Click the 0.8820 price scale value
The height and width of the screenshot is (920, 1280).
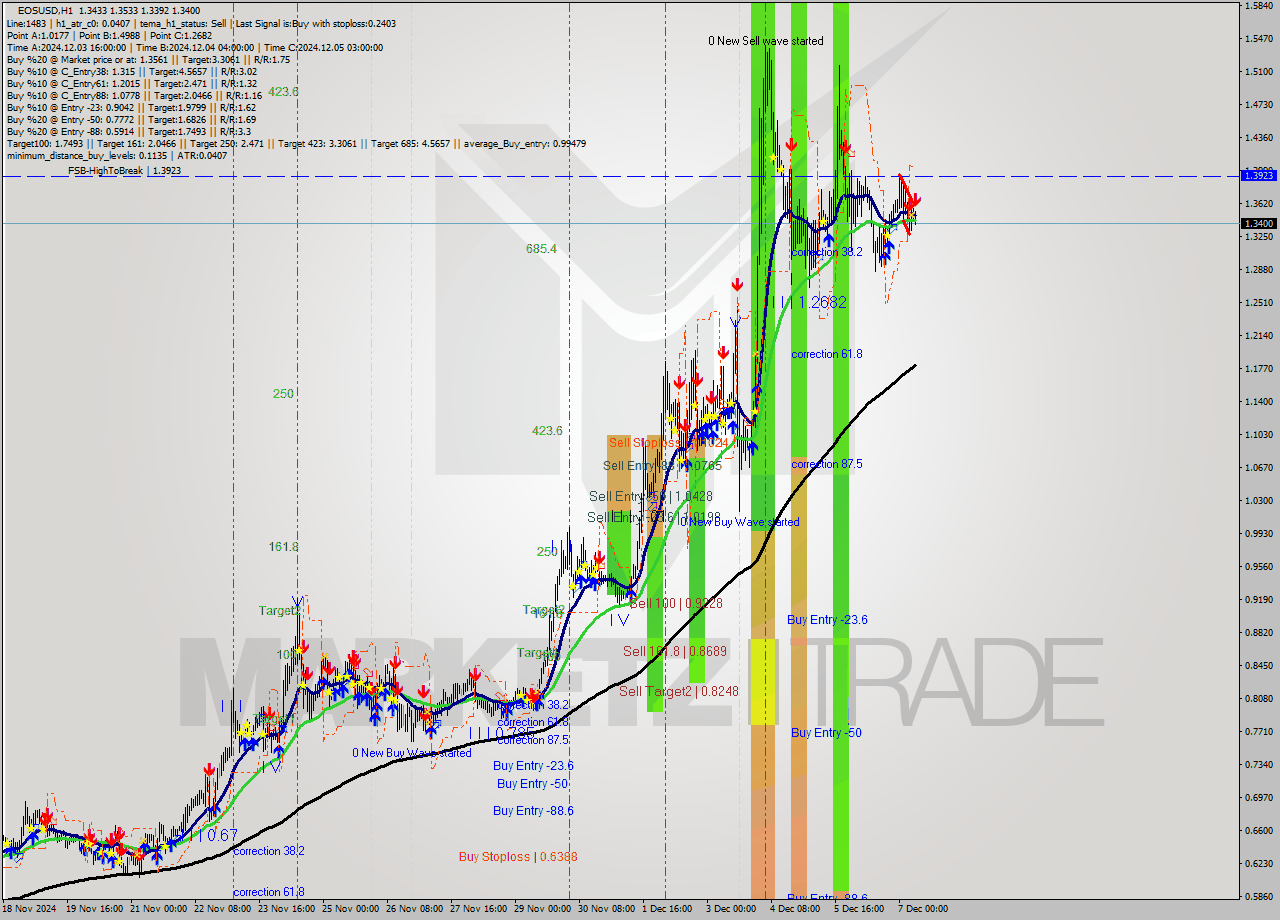point(1258,632)
